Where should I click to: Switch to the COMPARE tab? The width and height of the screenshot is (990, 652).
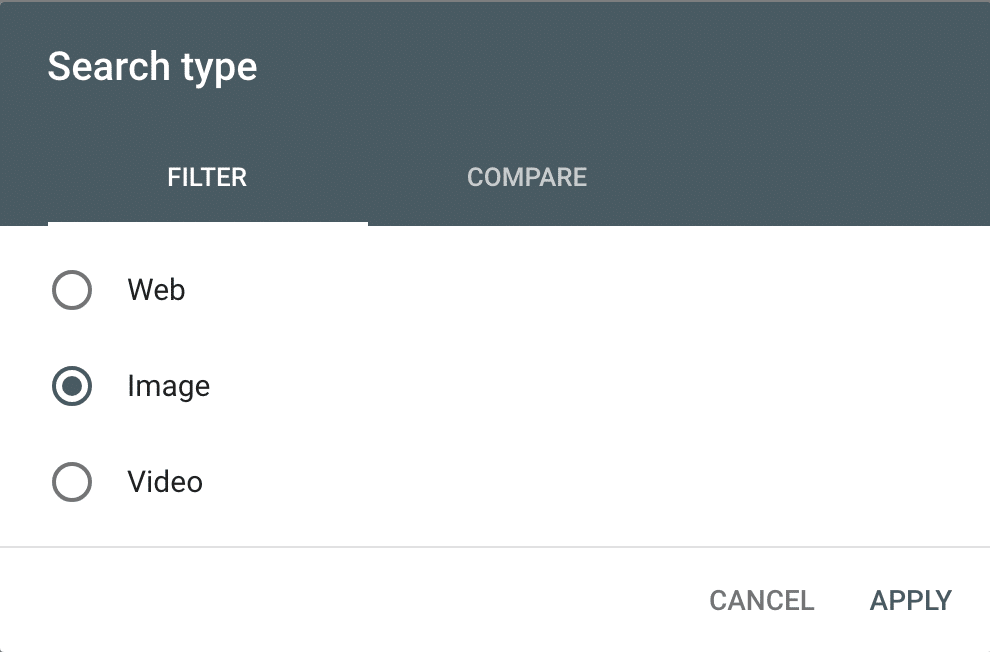(x=527, y=178)
